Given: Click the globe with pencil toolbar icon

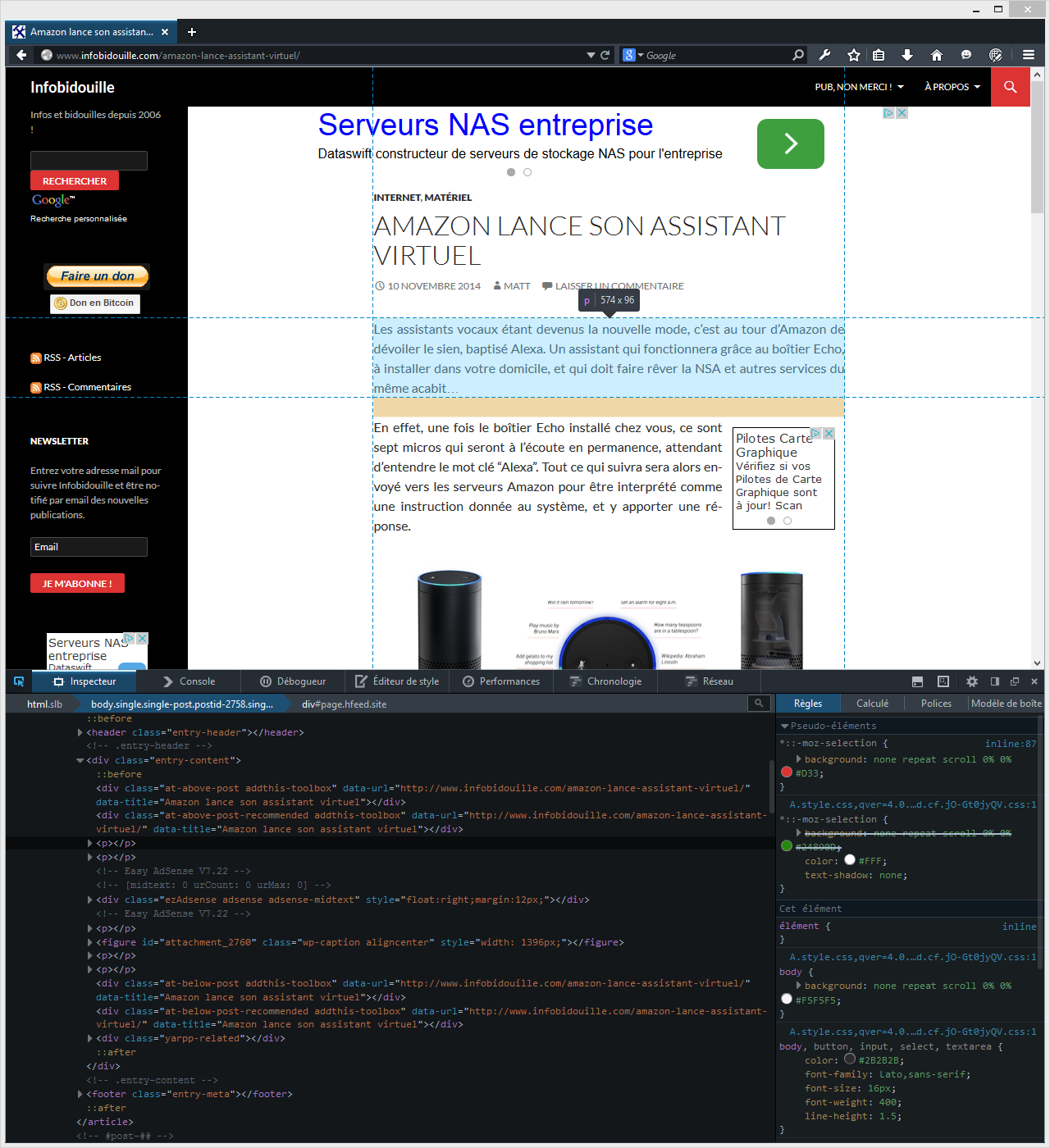Looking at the screenshot, I should coord(996,55).
